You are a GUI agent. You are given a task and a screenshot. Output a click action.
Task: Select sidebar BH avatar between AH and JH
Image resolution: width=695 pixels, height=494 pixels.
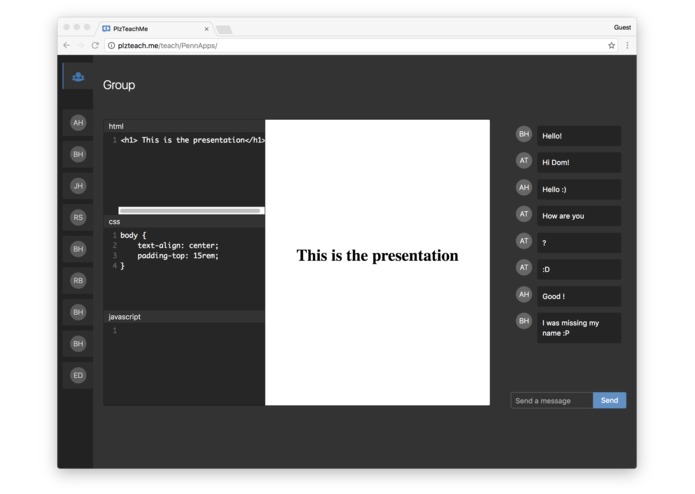coord(78,154)
